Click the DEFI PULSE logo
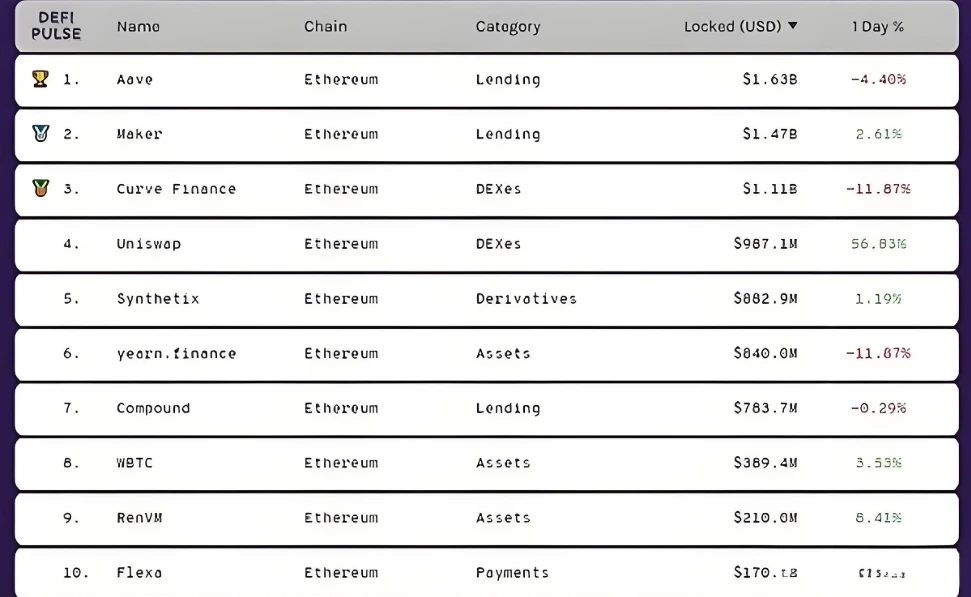 click(56, 27)
